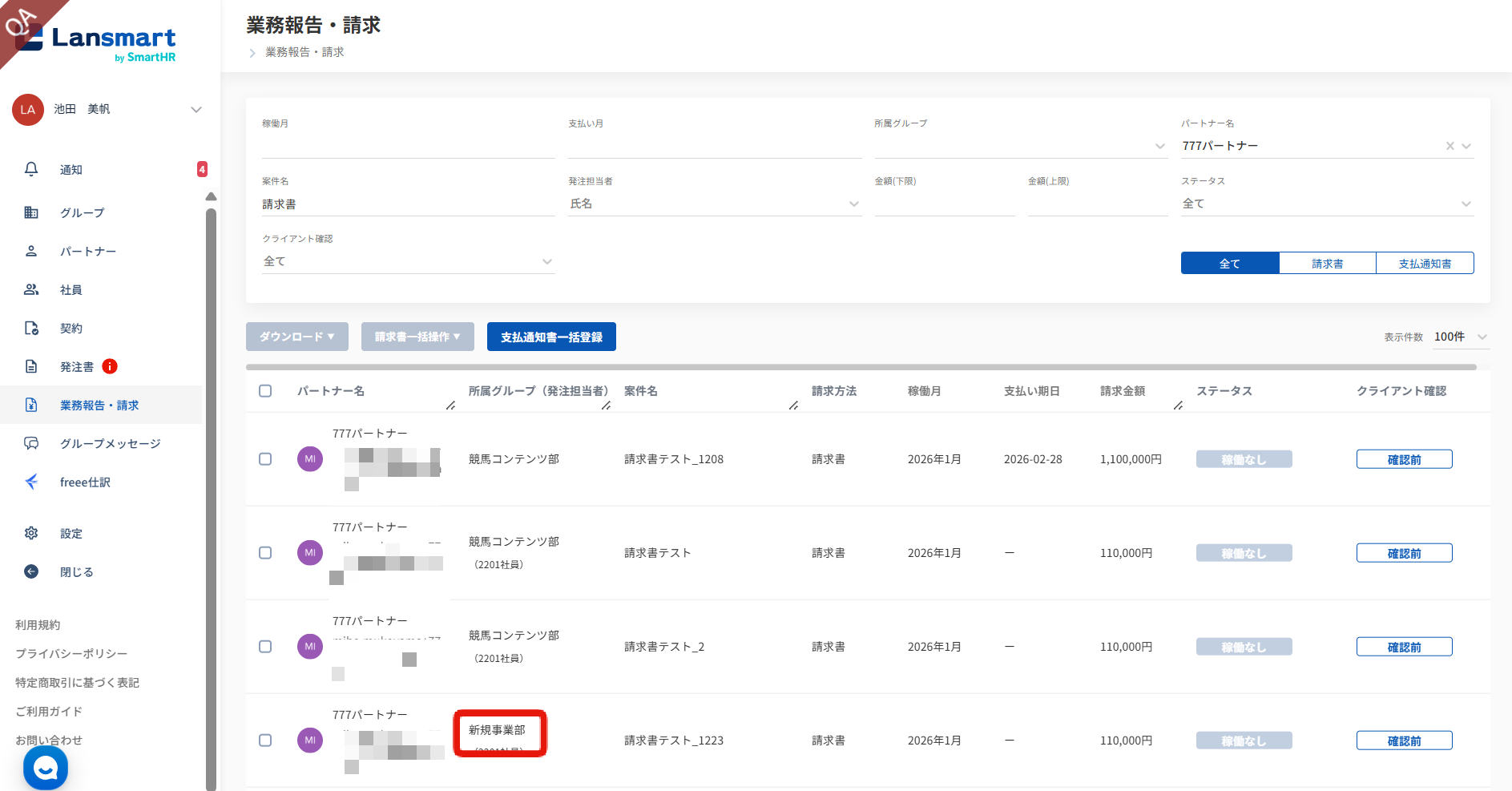Open the クライアント確認 dropdown
Screen dimensions: 1512x791
pyautogui.click(x=409, y=261)
